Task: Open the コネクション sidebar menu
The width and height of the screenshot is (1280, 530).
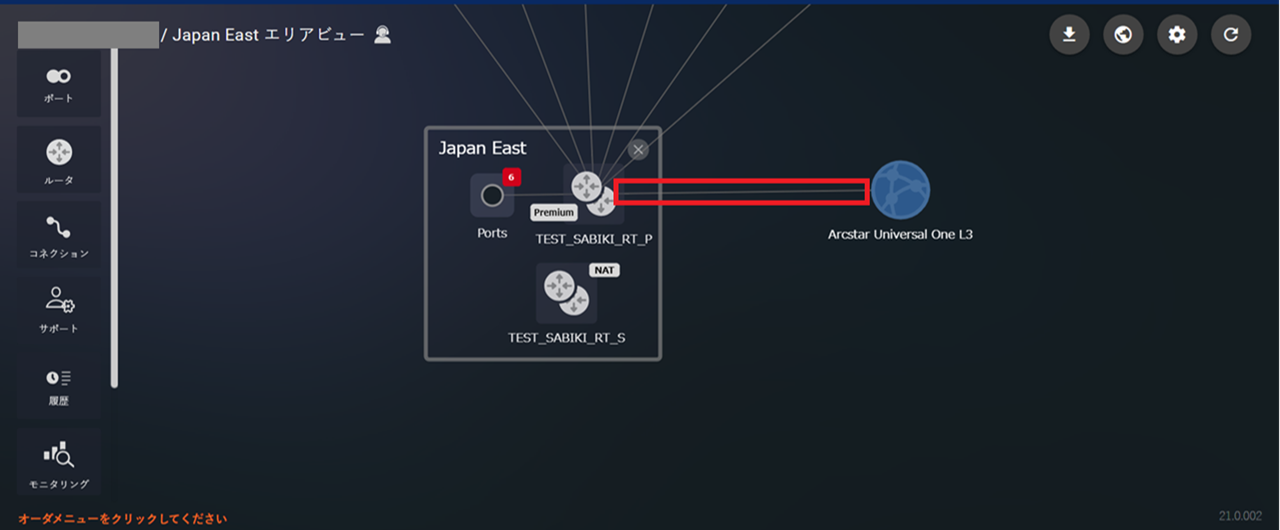Action: [59, 236]
